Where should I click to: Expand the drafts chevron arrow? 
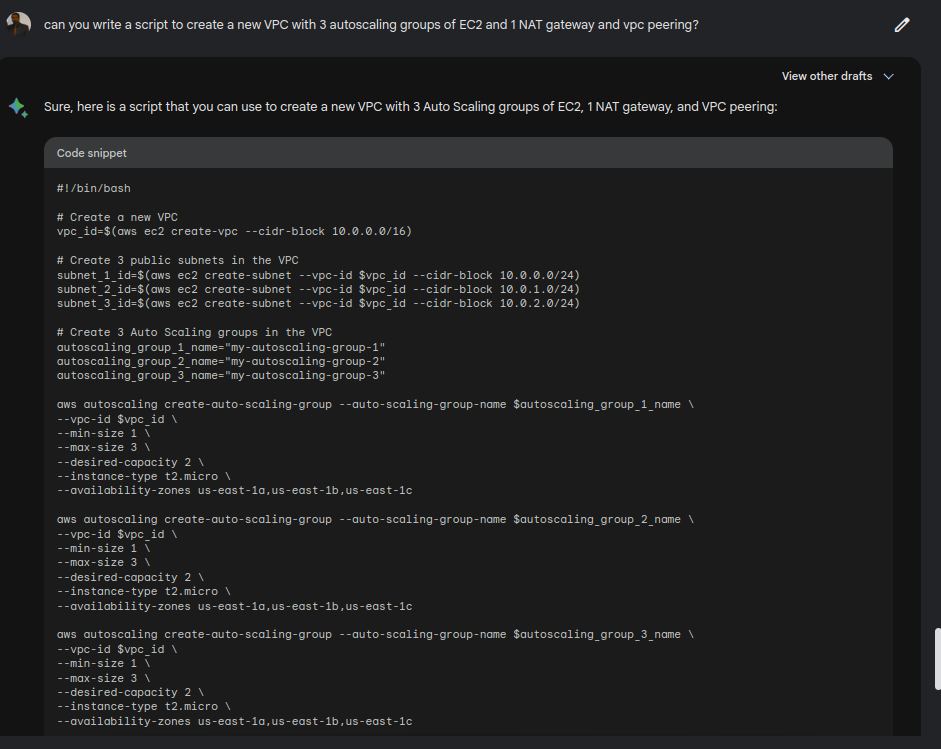click(889, 76)
